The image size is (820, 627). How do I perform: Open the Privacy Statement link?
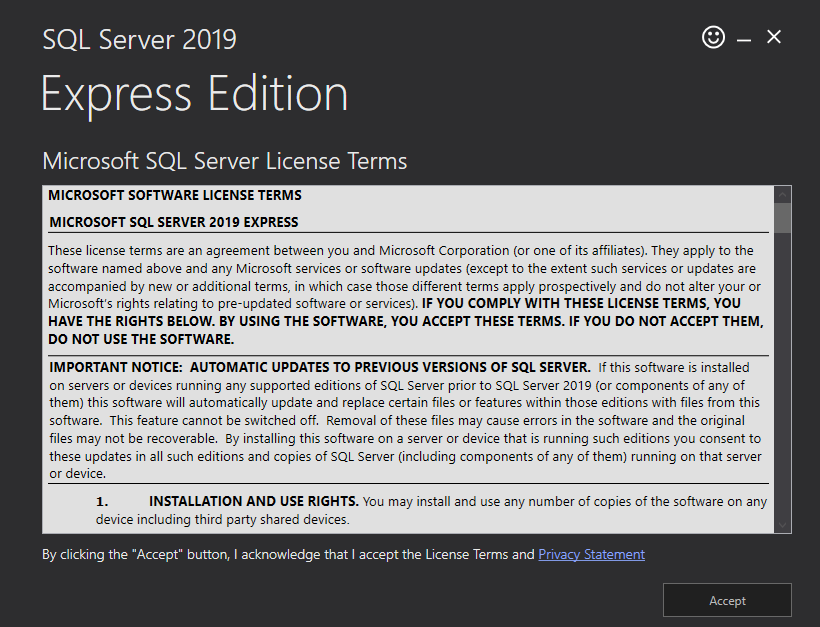click(591, 554)
